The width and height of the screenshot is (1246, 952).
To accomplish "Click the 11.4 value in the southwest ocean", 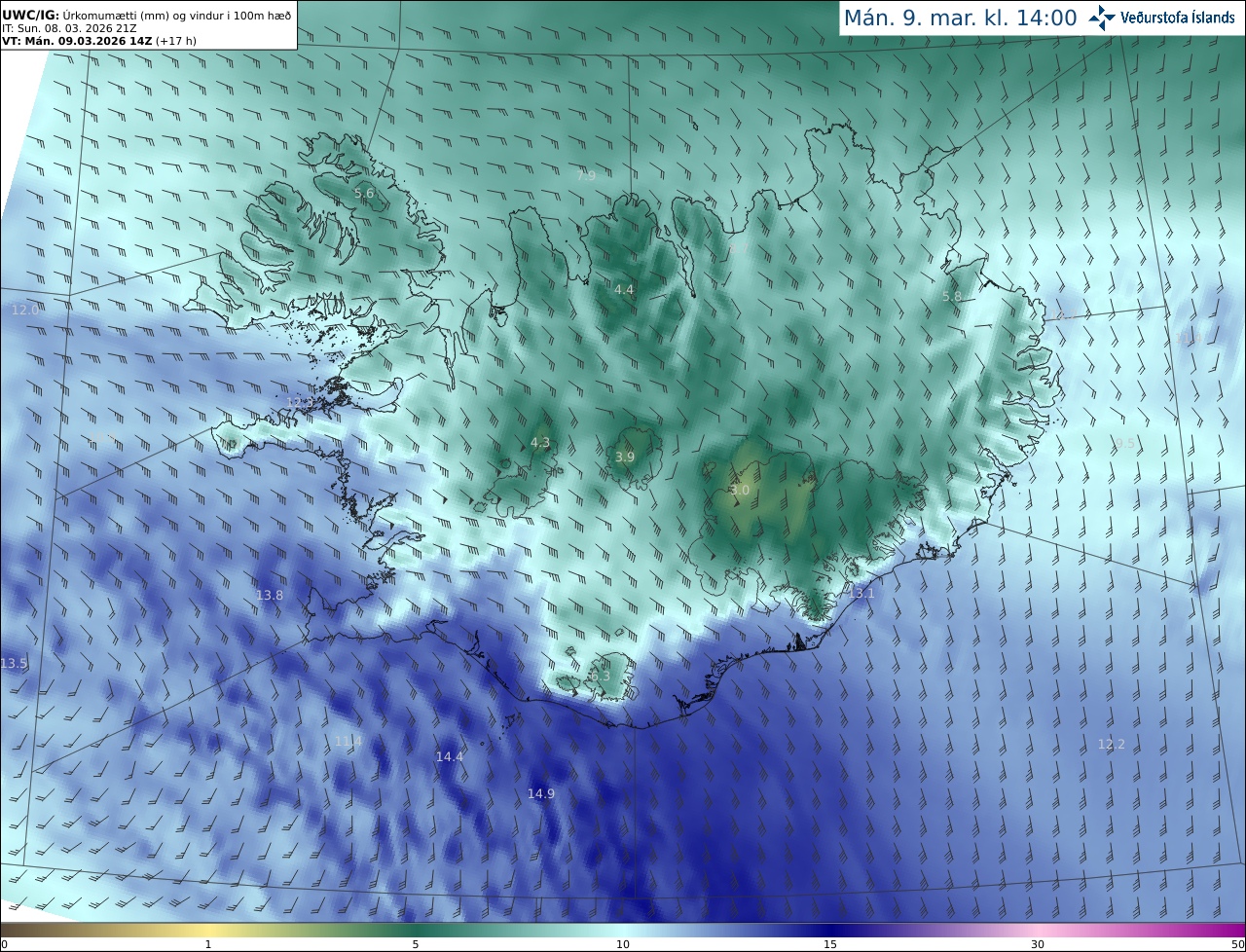I will [348, 742].
